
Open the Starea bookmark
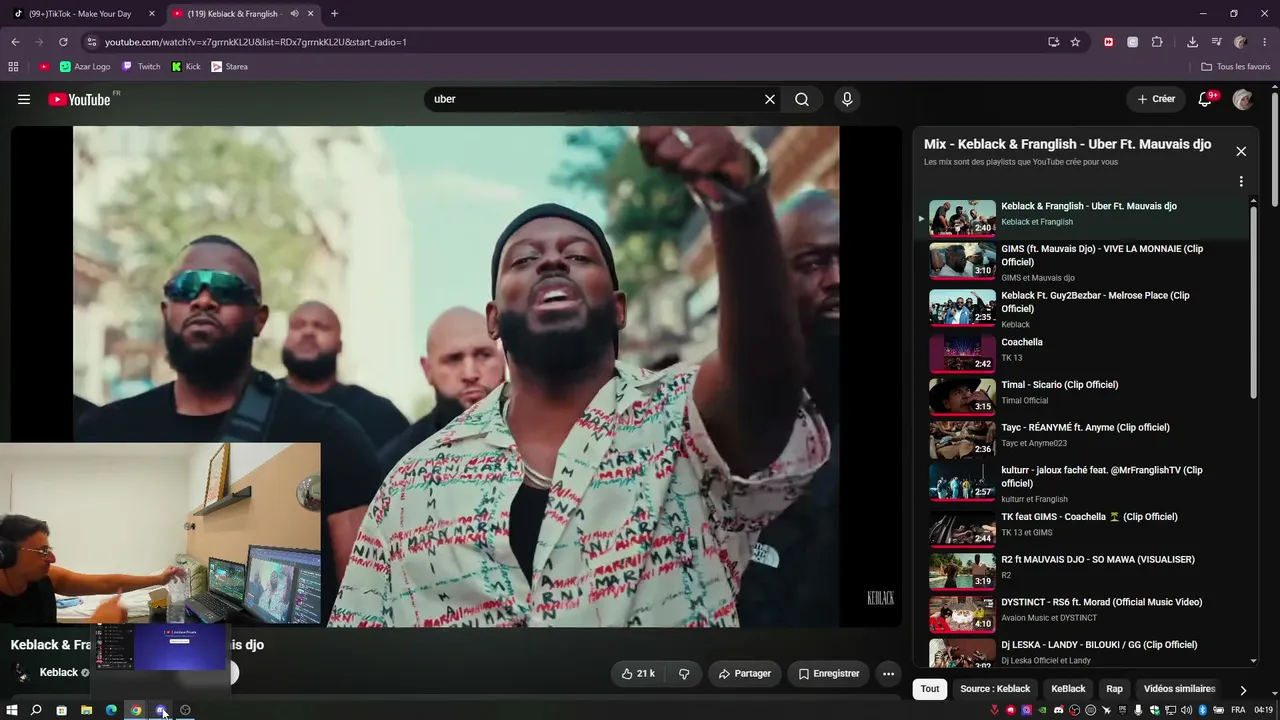point(229,67)
